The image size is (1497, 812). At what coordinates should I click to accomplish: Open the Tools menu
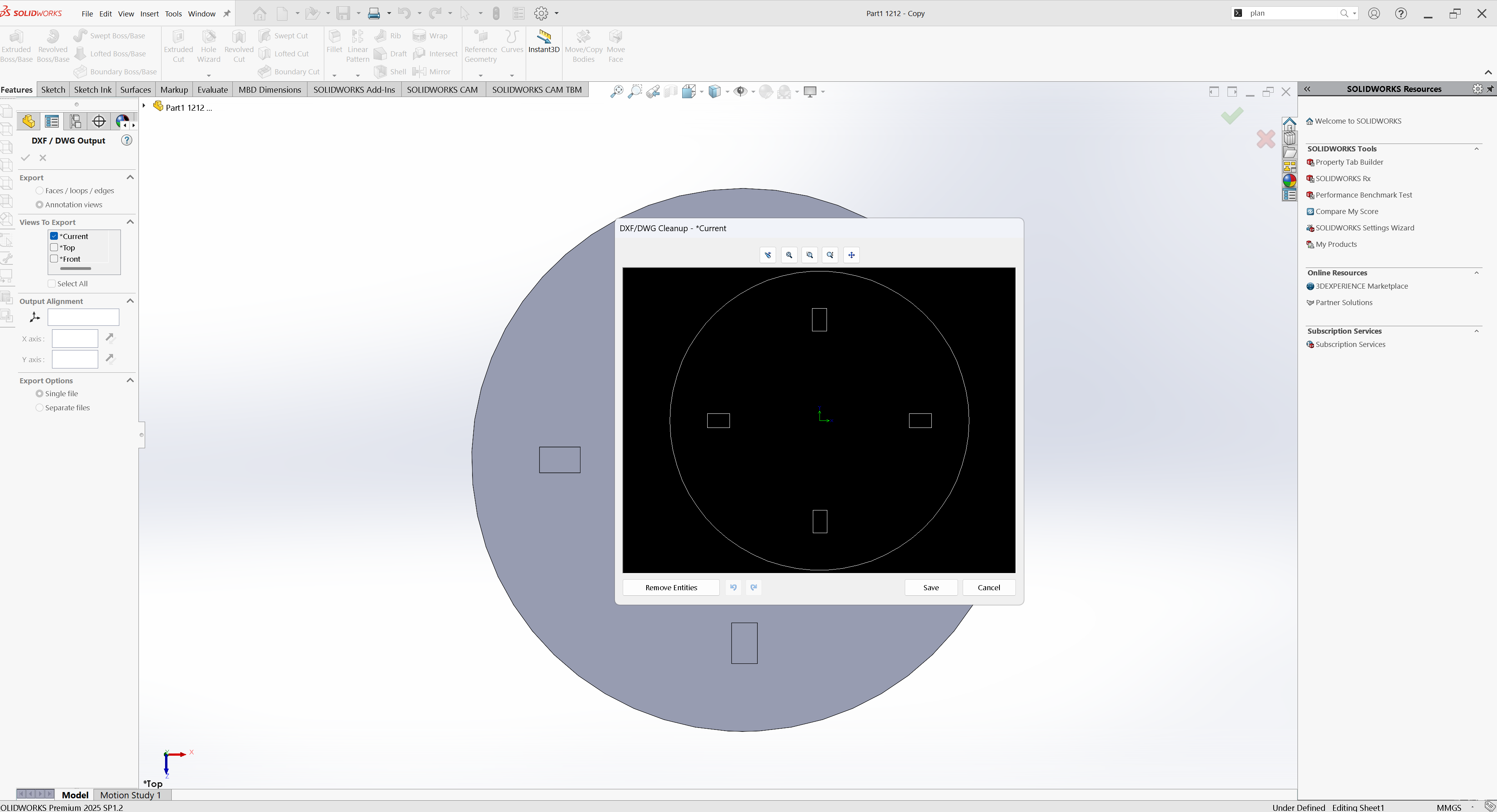click(173, 13)
